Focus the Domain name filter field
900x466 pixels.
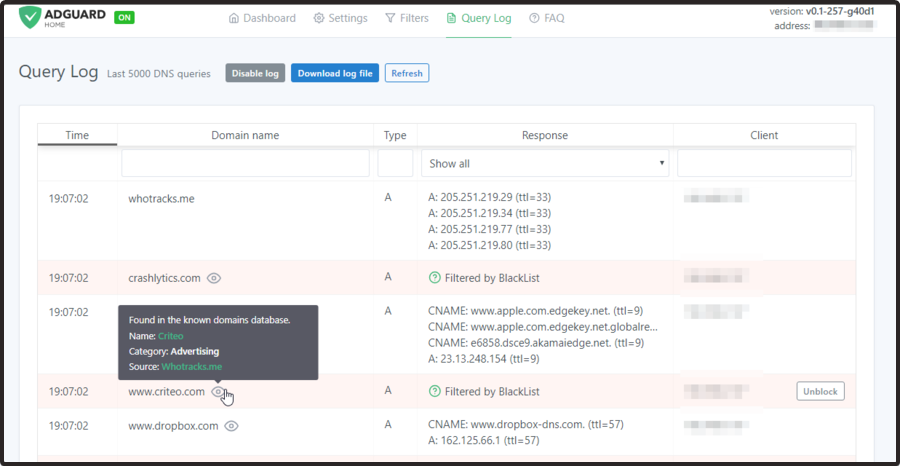245,164
